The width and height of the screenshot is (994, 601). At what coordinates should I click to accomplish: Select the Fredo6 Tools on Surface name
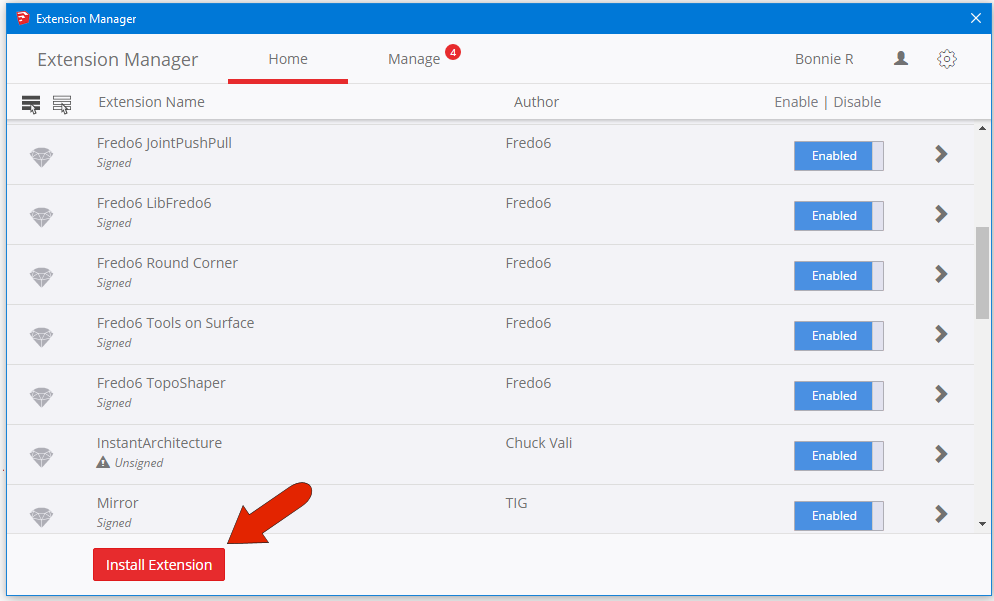tap(176, 323)
